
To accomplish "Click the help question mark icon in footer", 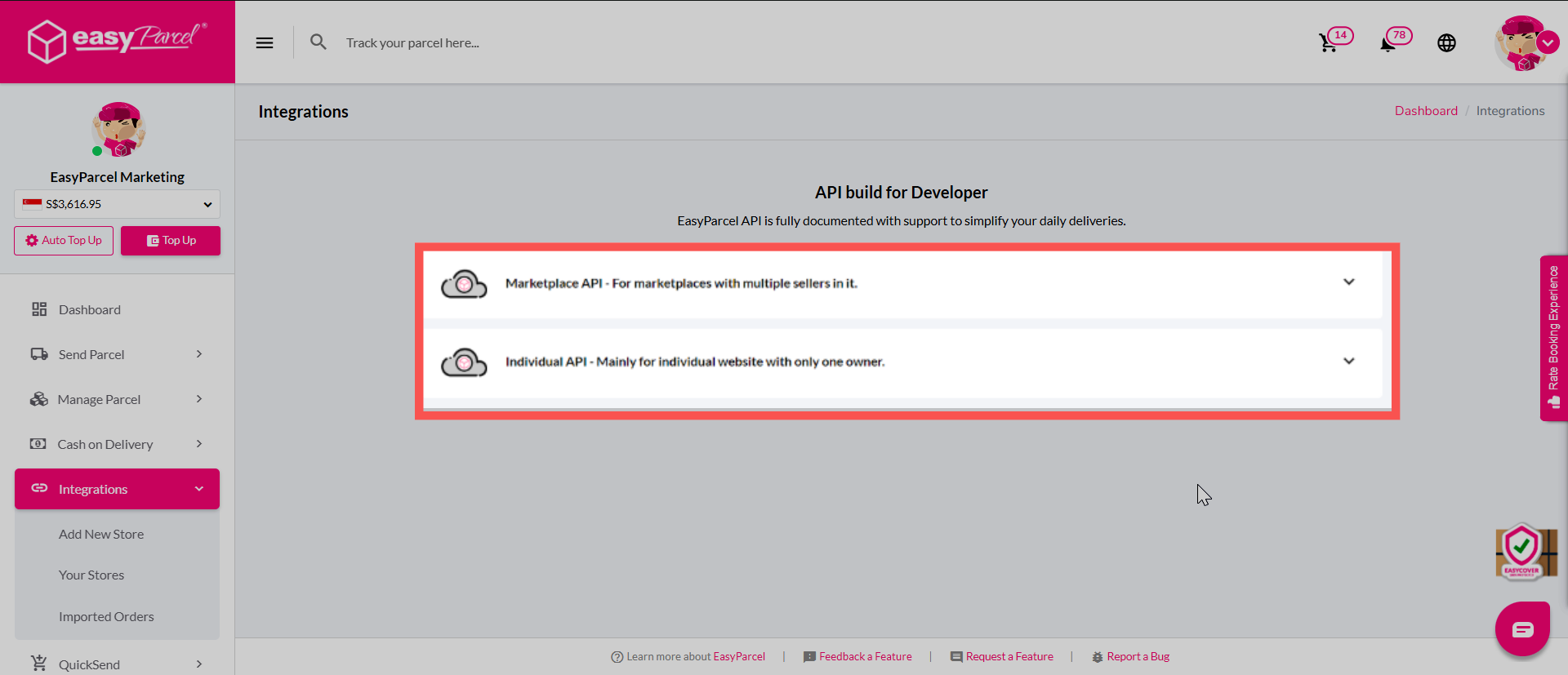I will (617, 657).
